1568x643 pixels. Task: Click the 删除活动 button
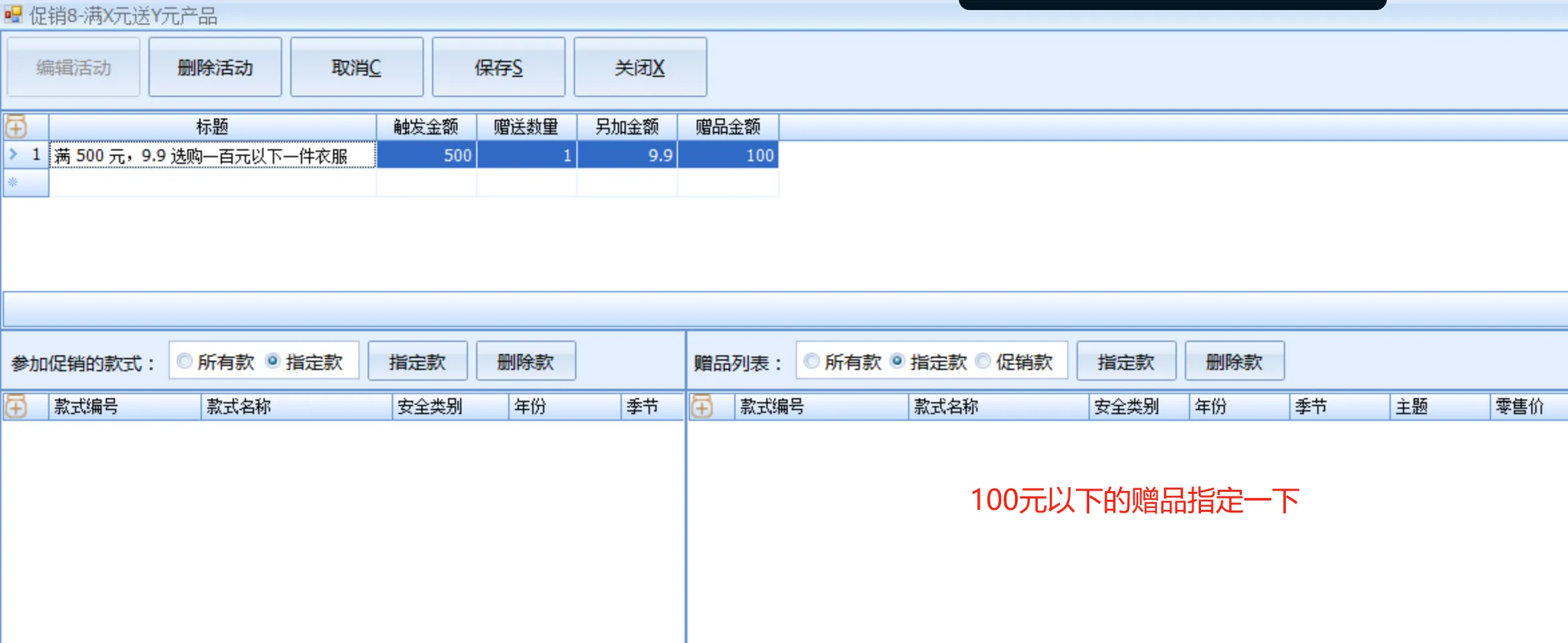pos(215,68)
